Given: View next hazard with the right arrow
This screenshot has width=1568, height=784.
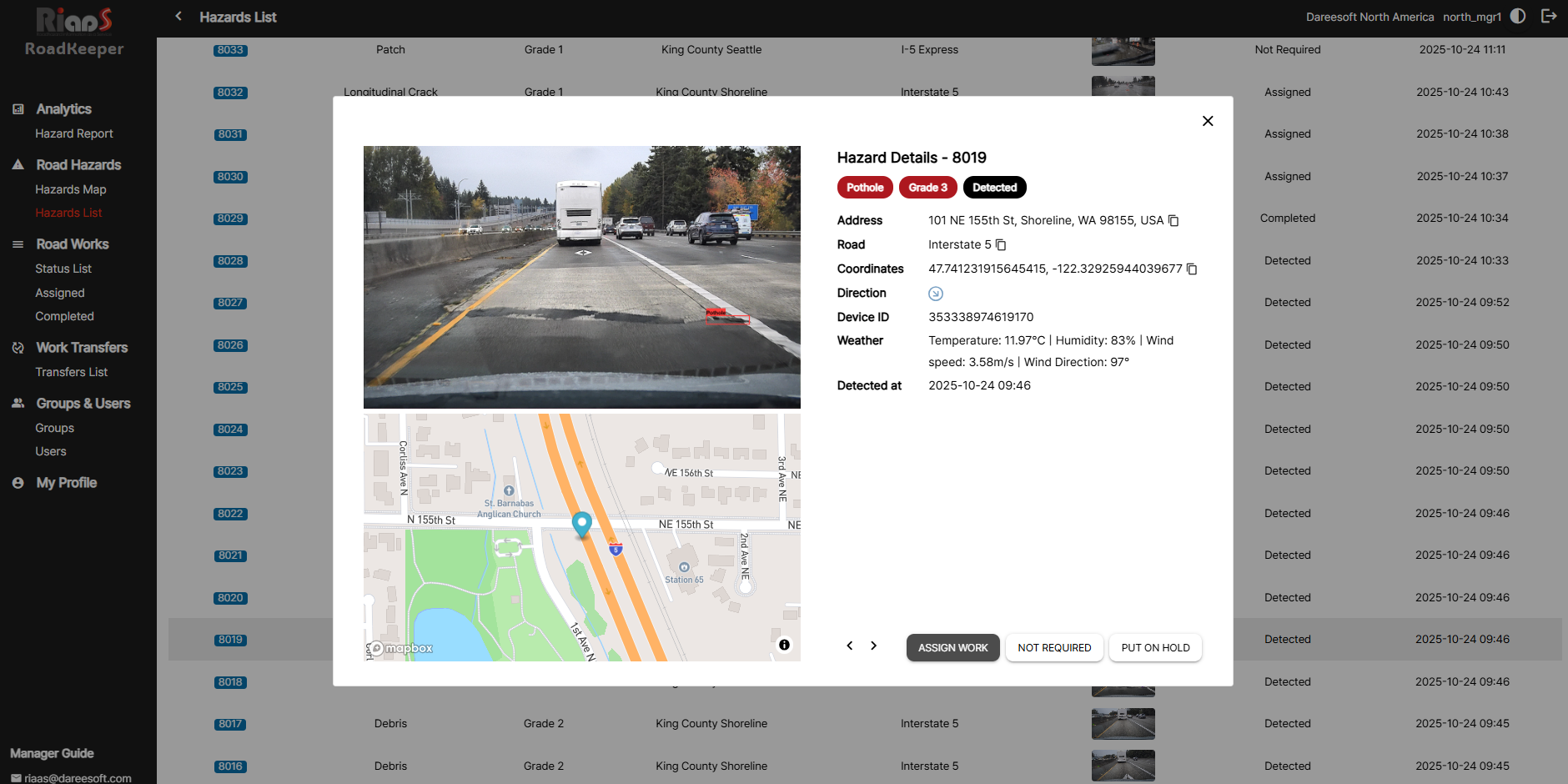Looking at the screenshot, I should coord(873,645).
